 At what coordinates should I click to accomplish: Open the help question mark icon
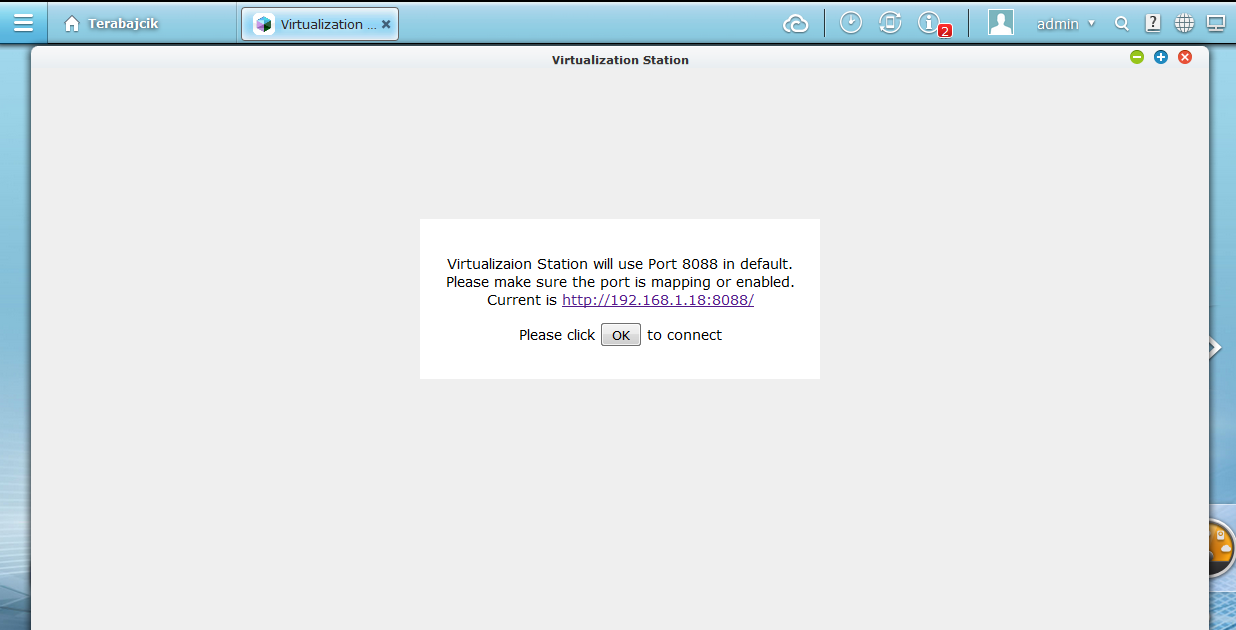(x=1153, y=23)
